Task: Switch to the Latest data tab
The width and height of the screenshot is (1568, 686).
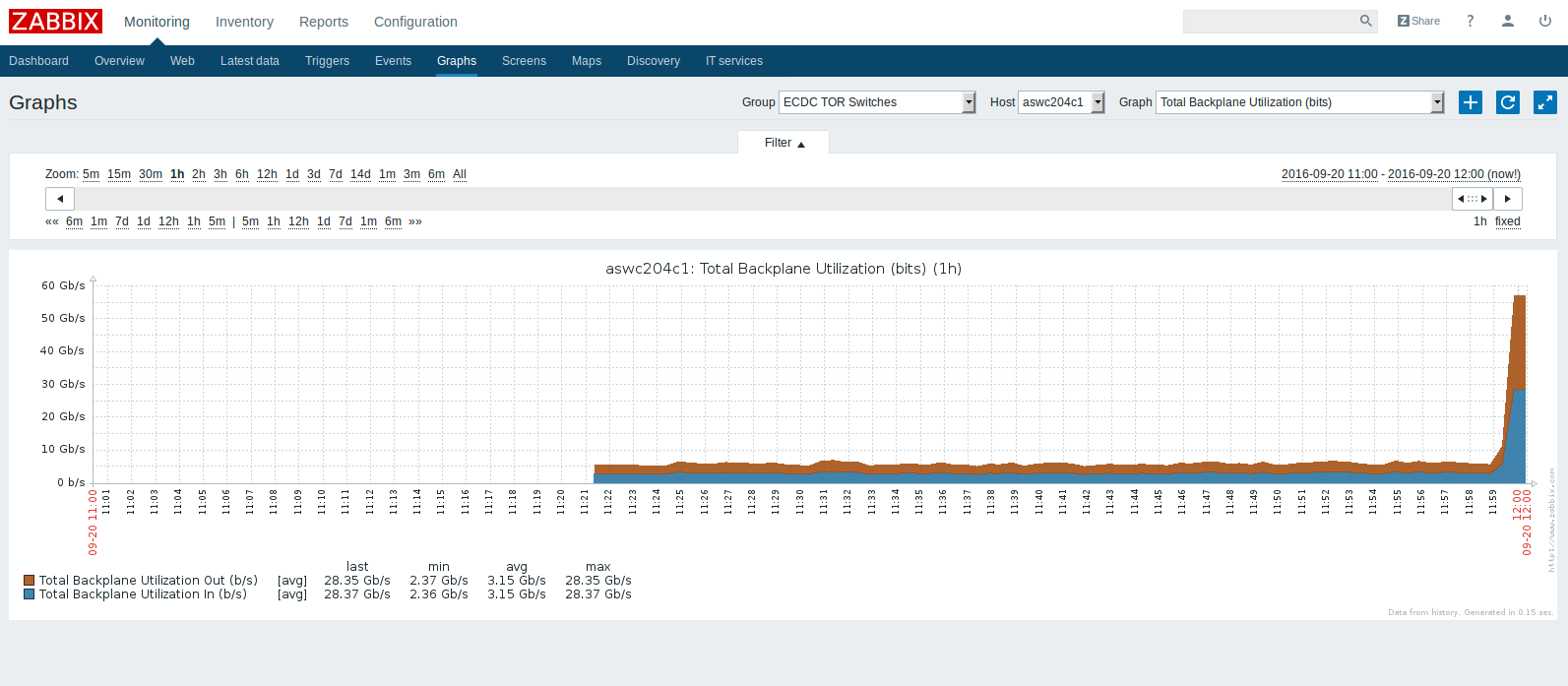Action: click(249, 61)
